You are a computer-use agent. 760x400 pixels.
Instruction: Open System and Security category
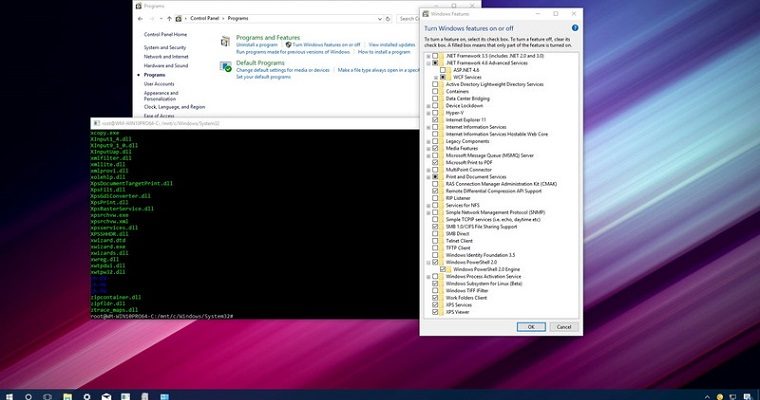click(x=165, y=48)
